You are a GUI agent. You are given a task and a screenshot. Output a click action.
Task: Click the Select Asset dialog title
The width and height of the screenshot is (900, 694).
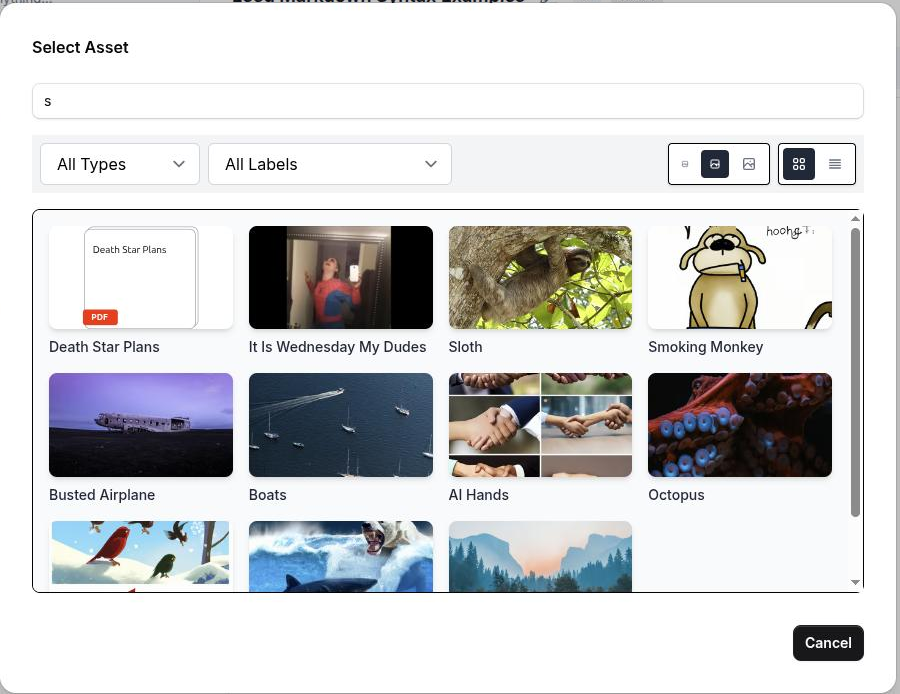pyautogui.click(x=80, y=47)
